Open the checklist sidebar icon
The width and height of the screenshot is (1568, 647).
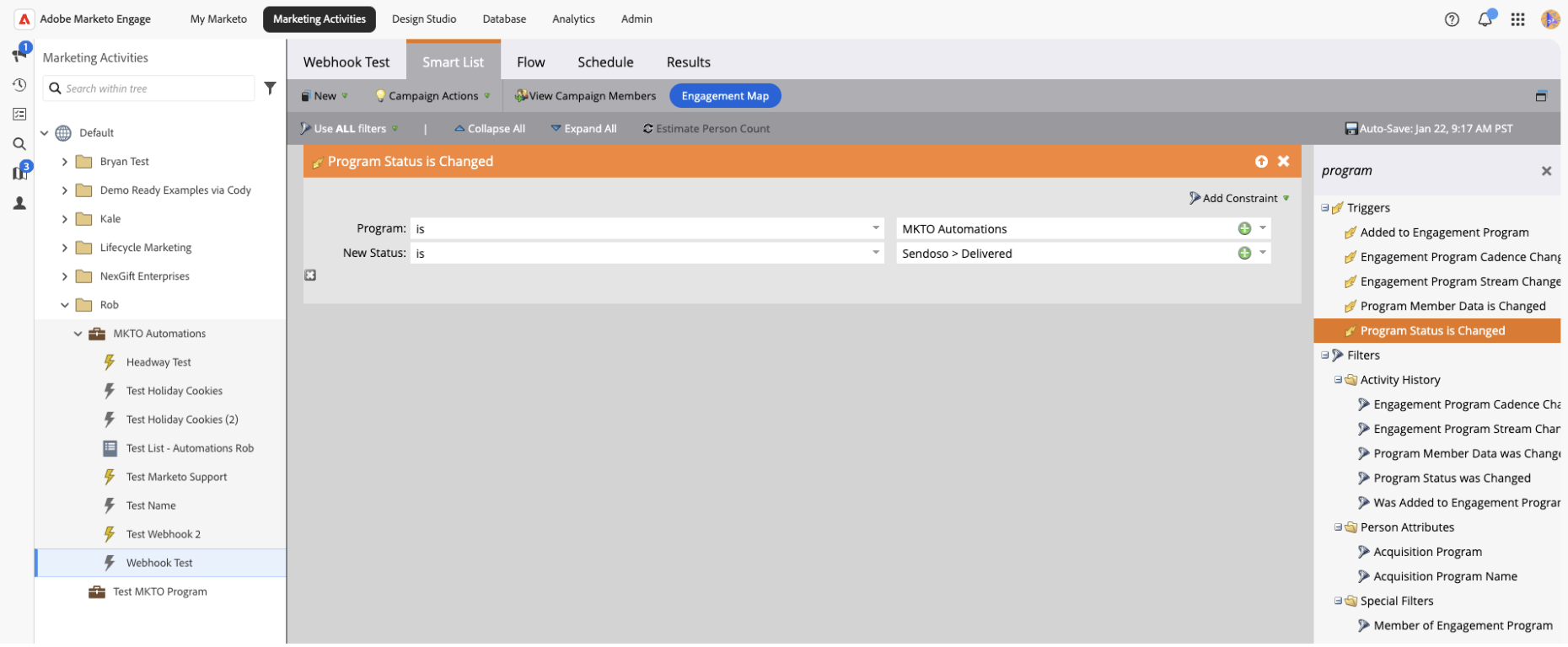(19, 114)
